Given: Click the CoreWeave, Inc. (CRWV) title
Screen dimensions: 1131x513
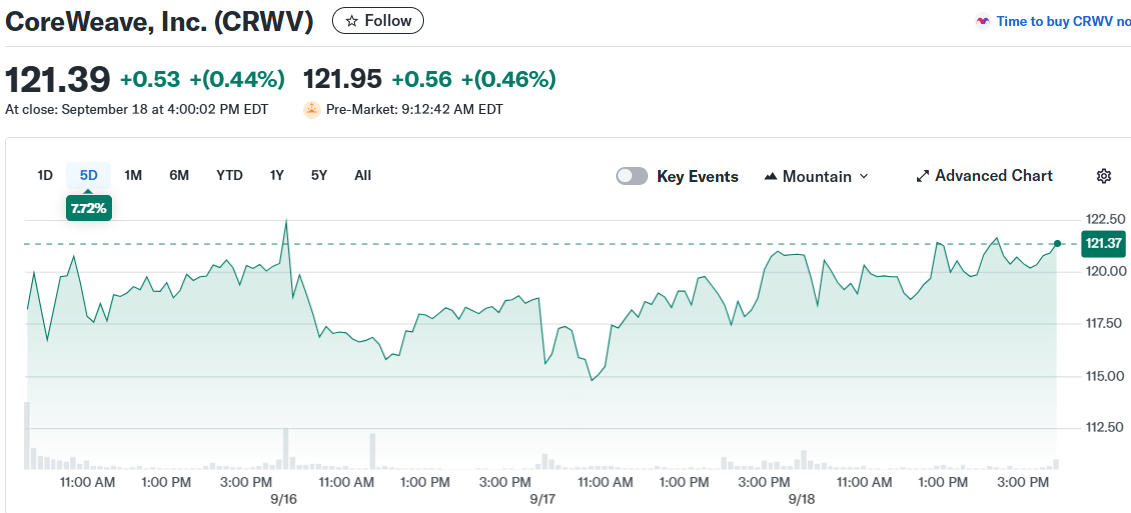Looking at the screenshot, I should coord(159,21).
